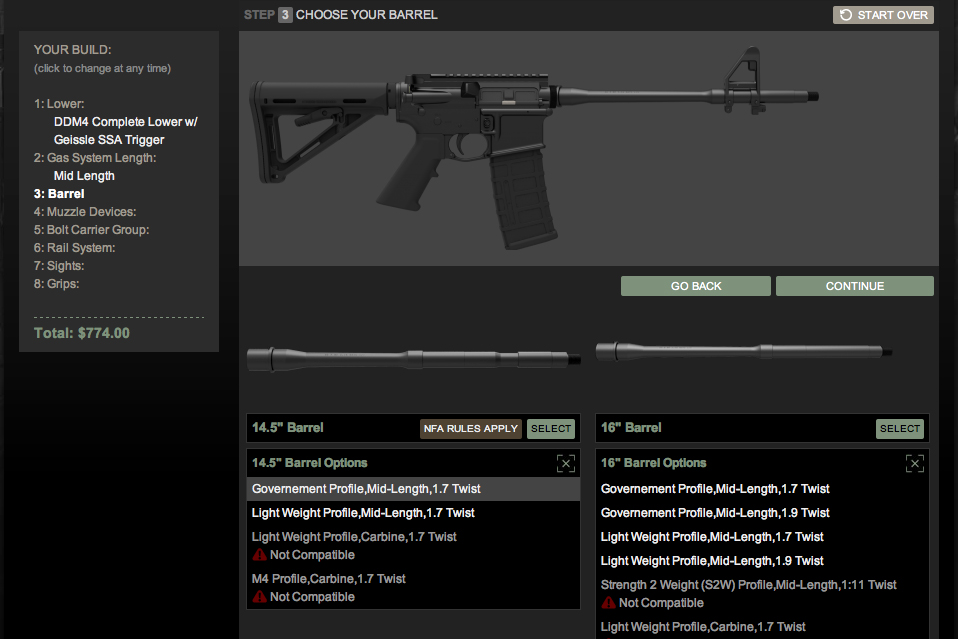This screenshot has width=958, height=639.
Task: Choose 16" Light Weight Profile, Mid-Length, 1.7 Twist
Action: click(x=712, y=536)
